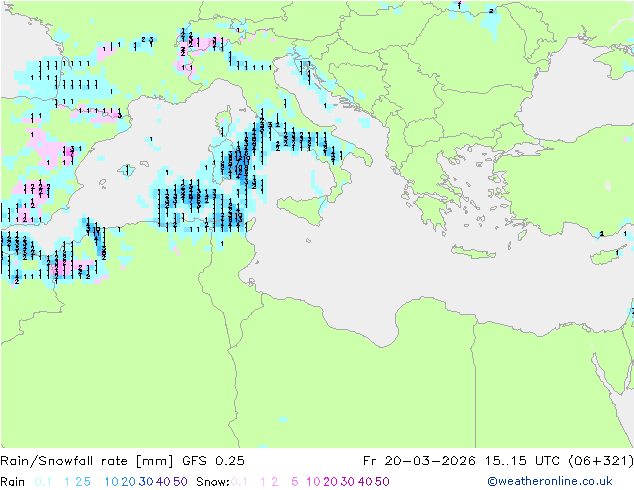634x490 pixels.
Task: Pick the rain legend value 50
Action: tap(180, 482)
